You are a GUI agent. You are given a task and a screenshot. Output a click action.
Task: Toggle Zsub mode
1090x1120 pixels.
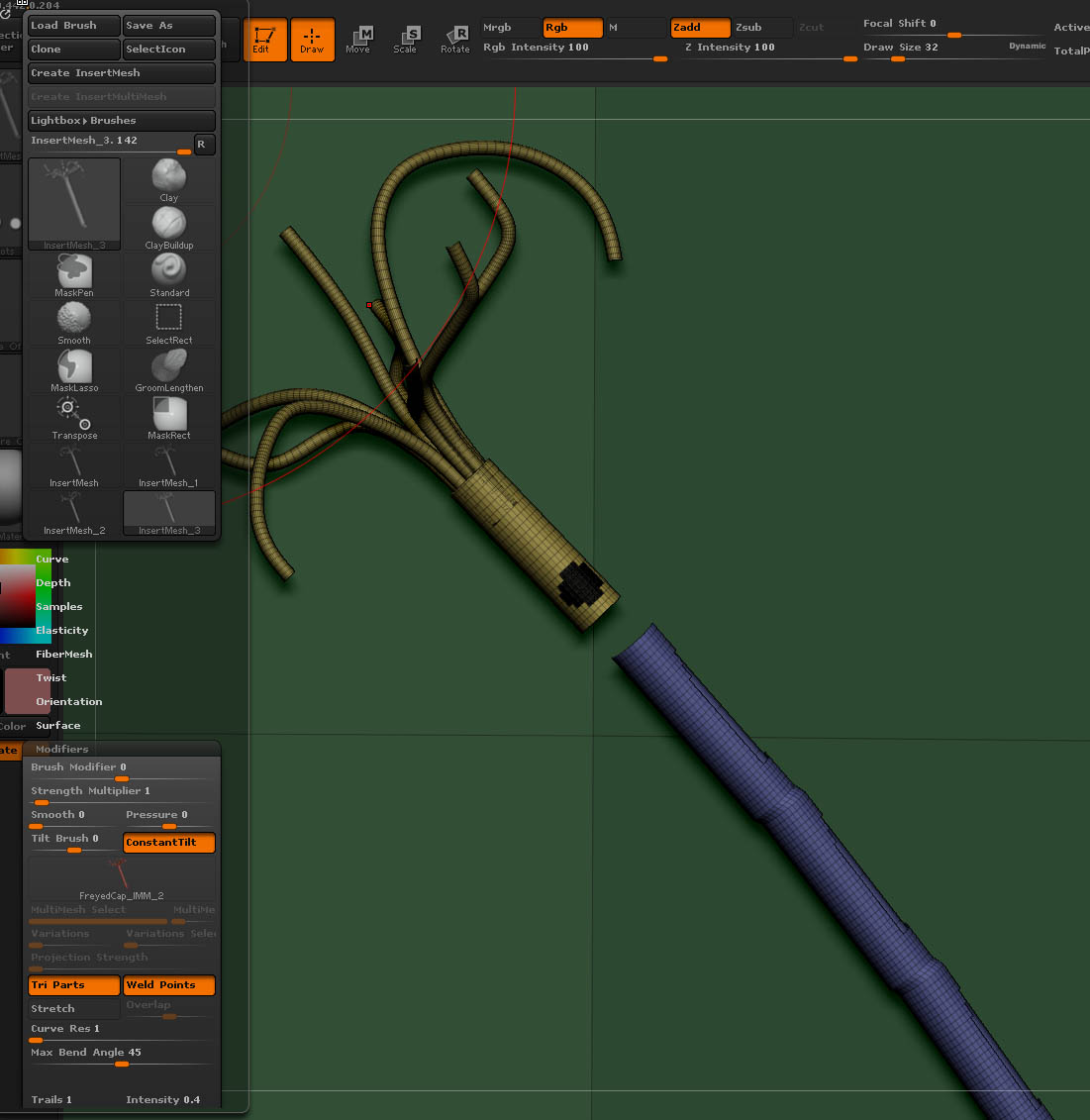pyautogui.click(x=762, y=27)
